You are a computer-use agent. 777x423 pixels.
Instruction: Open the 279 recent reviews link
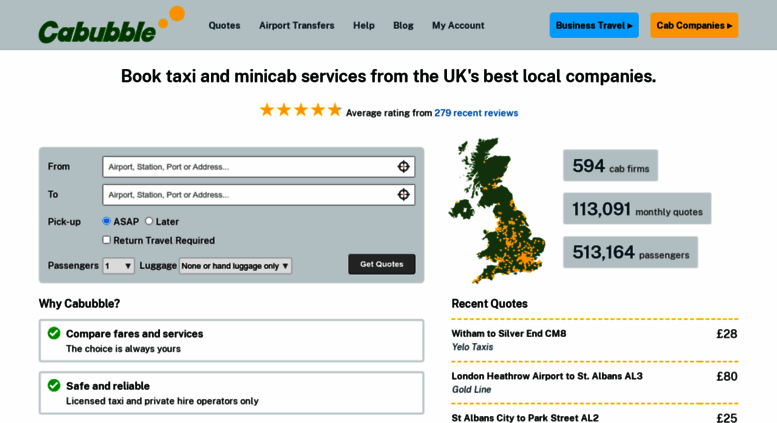click(x=476, y=113)
